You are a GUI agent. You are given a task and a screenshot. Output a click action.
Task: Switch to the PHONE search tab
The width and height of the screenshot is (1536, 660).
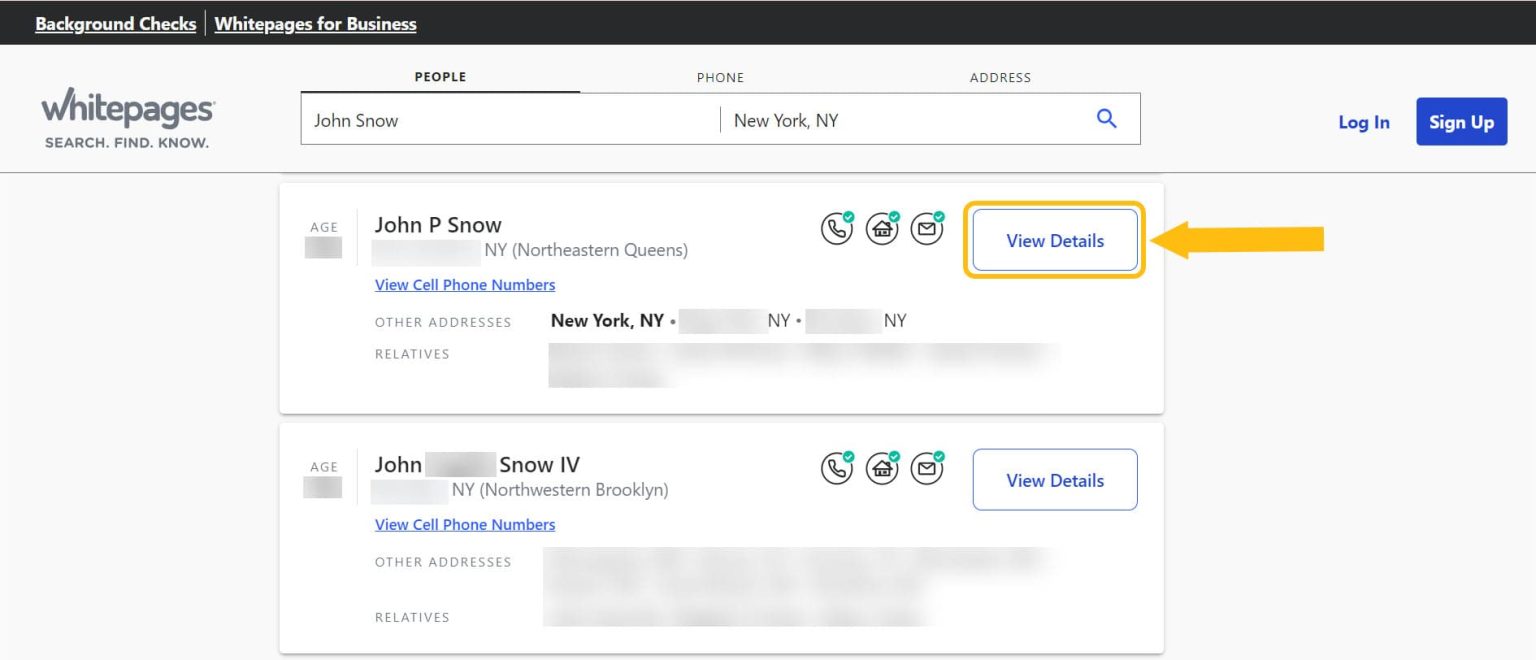point(720,77)
